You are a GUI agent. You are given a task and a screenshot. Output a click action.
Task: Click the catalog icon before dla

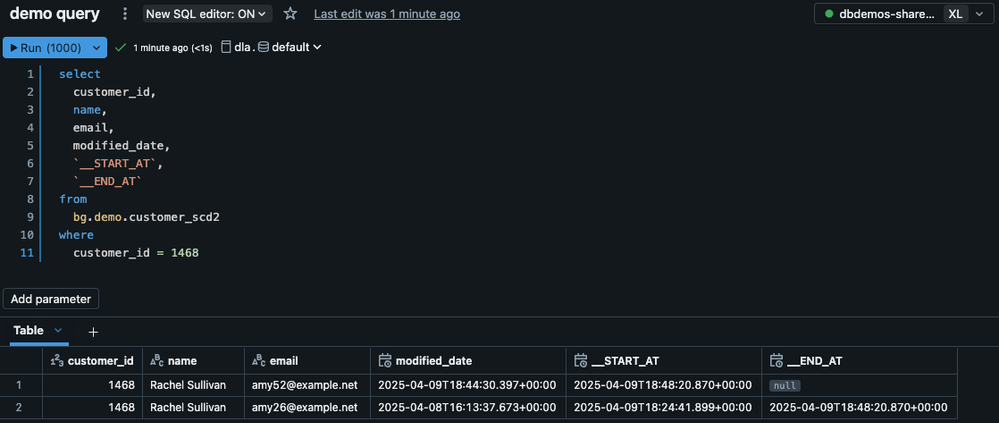(x=226, y=47)
